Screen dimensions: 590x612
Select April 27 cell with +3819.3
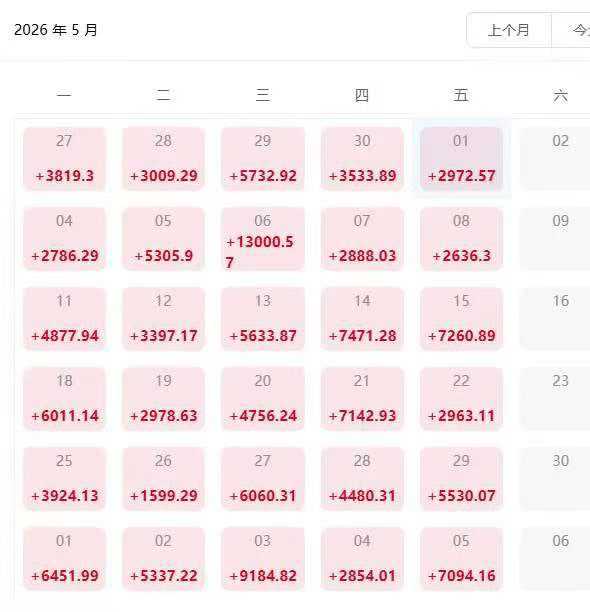point(64,159)
